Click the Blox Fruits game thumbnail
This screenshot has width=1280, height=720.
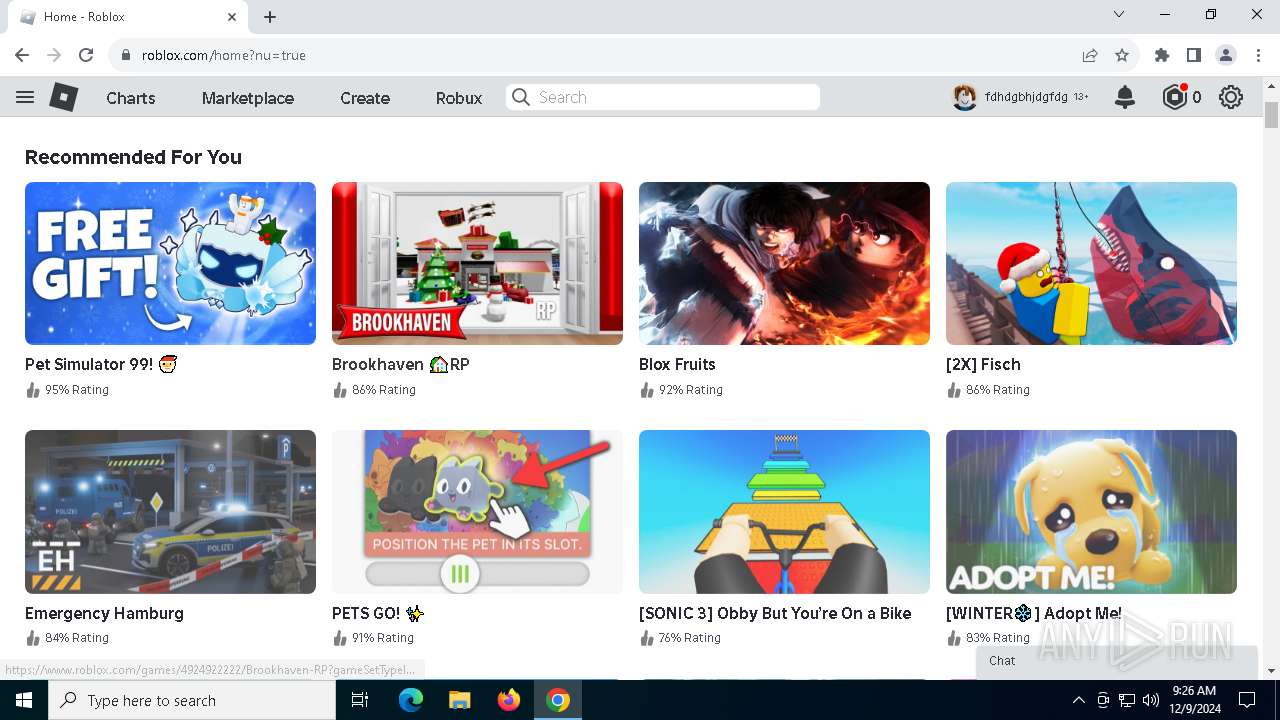tap(784, 263)
